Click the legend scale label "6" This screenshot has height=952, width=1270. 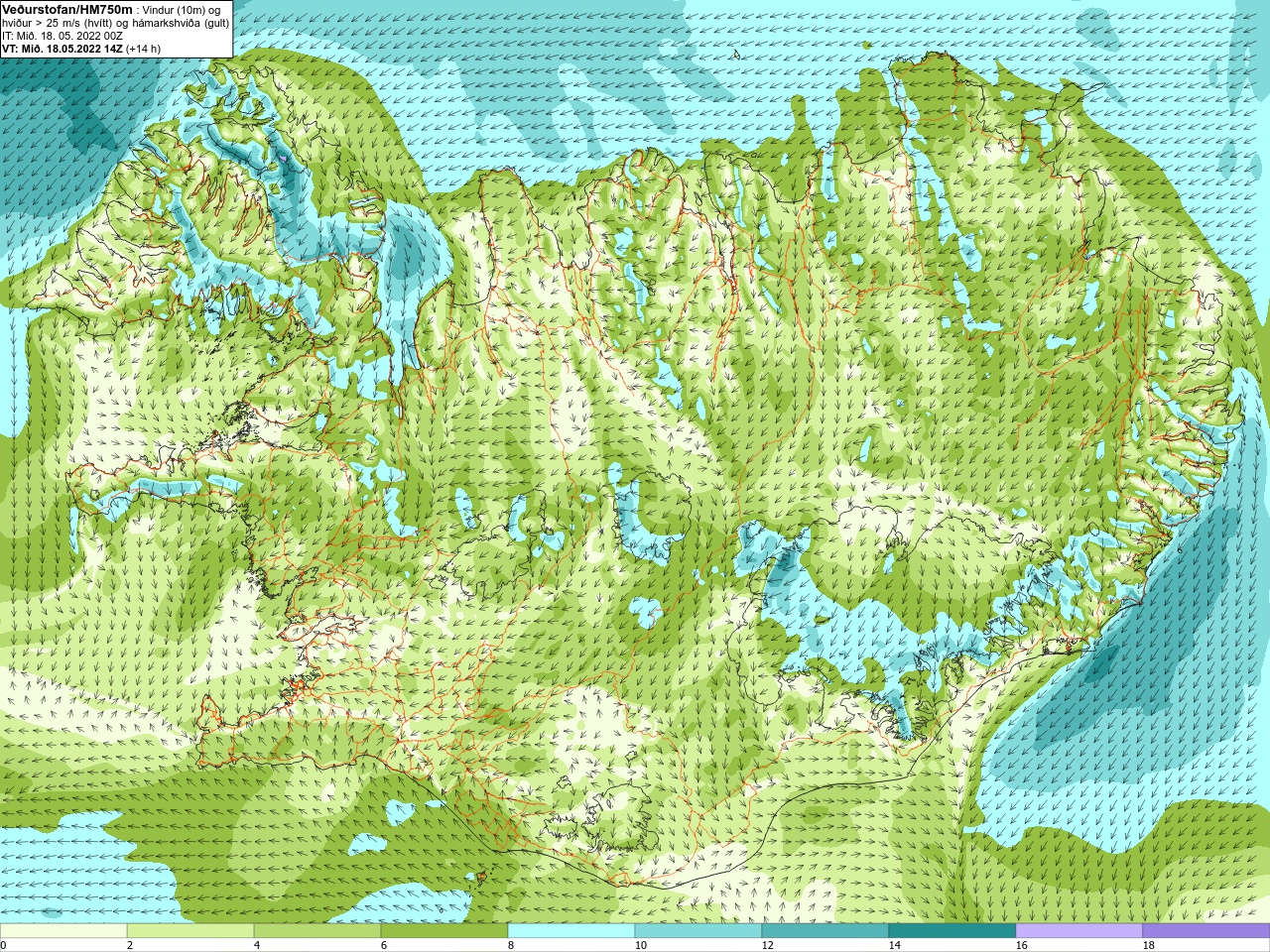pyautogui.click(x=384, y=945)
